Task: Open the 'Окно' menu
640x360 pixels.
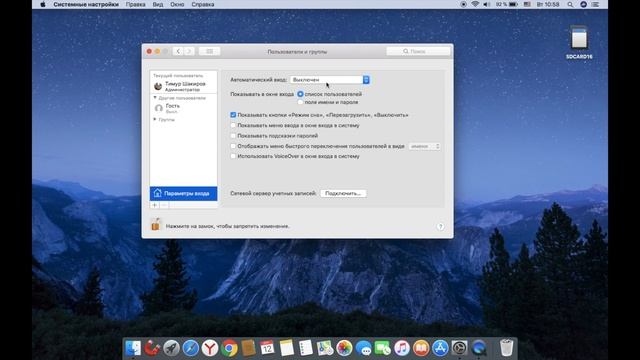Action: (x=177, y=4)
